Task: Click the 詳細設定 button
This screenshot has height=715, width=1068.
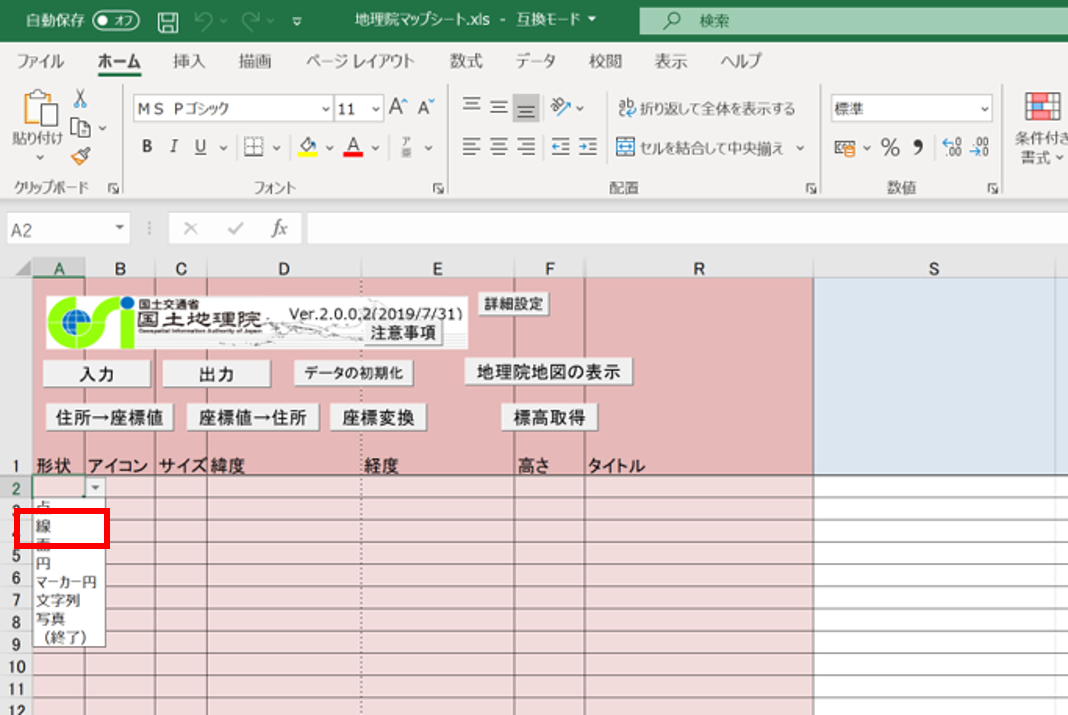Action: 514,304
